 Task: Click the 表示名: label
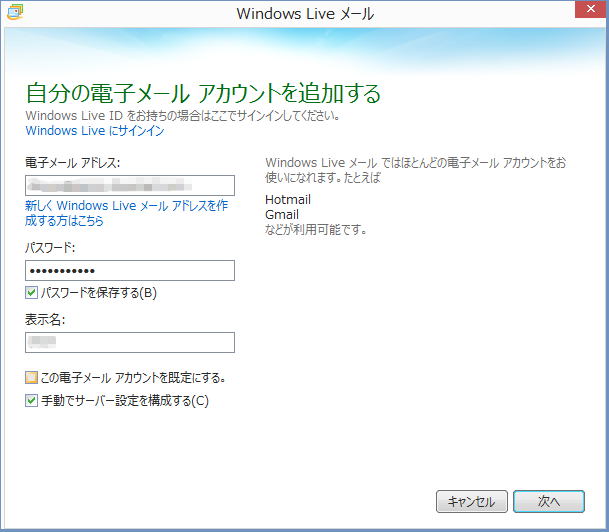click(46, 320)
